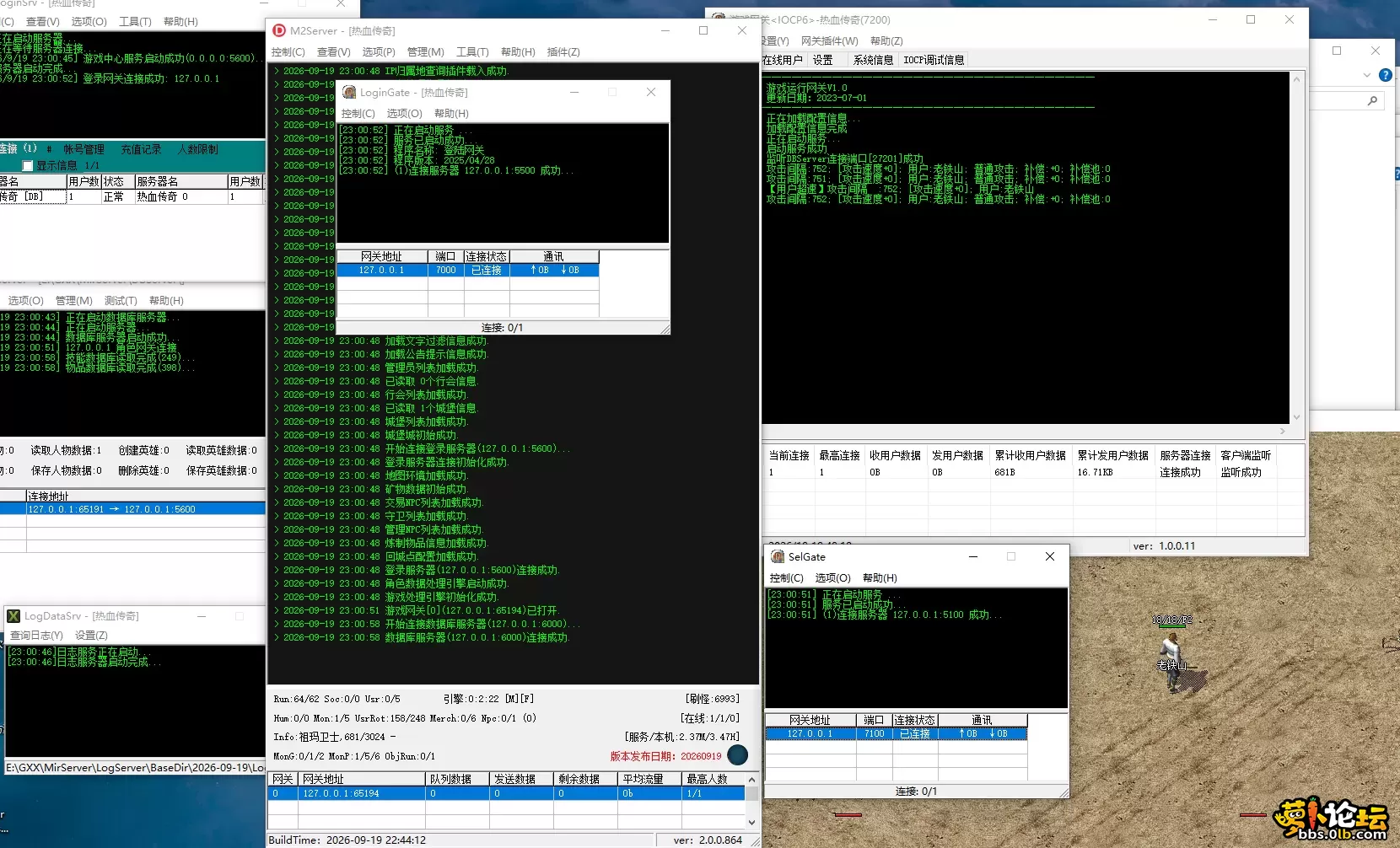Viewport: 1400px width, 848px height.
Task: Open 查询日志(Y) menu in LogDataSrv
Action: point(36,636)
